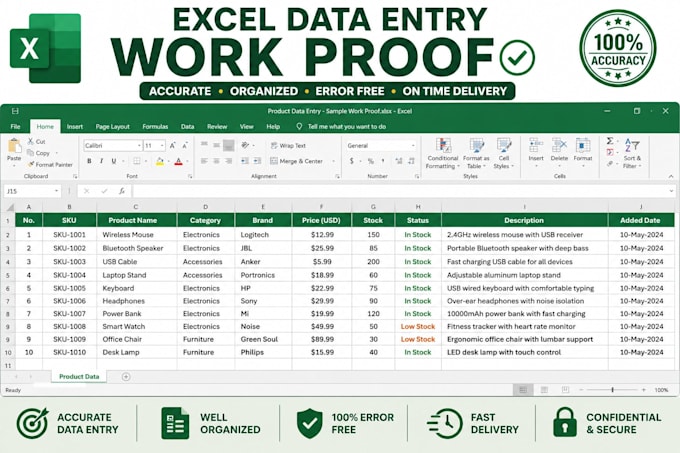Click the Copy icon in Clipboard group
Viewport: 680px width, 453px height.
(x=30, y=153)
